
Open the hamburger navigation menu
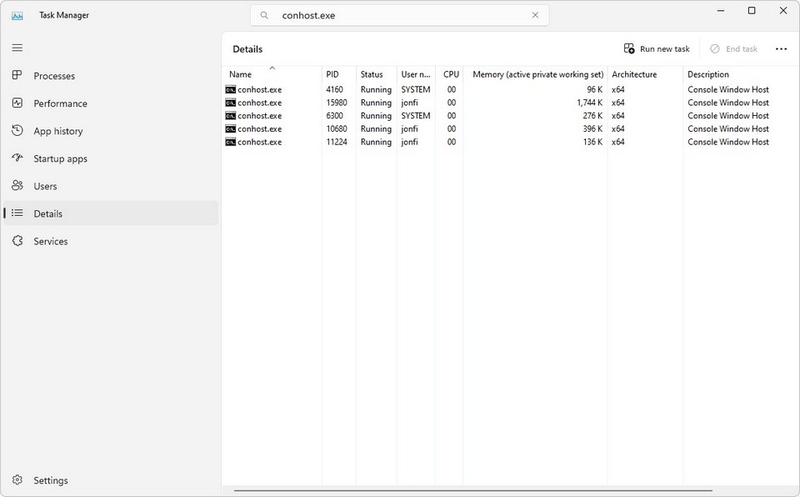[17, 48]
